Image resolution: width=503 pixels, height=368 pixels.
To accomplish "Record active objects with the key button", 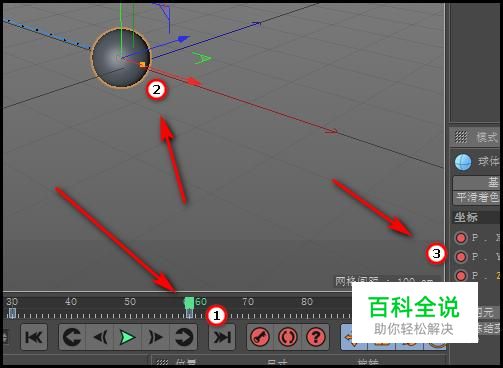I will pos(260,337).
